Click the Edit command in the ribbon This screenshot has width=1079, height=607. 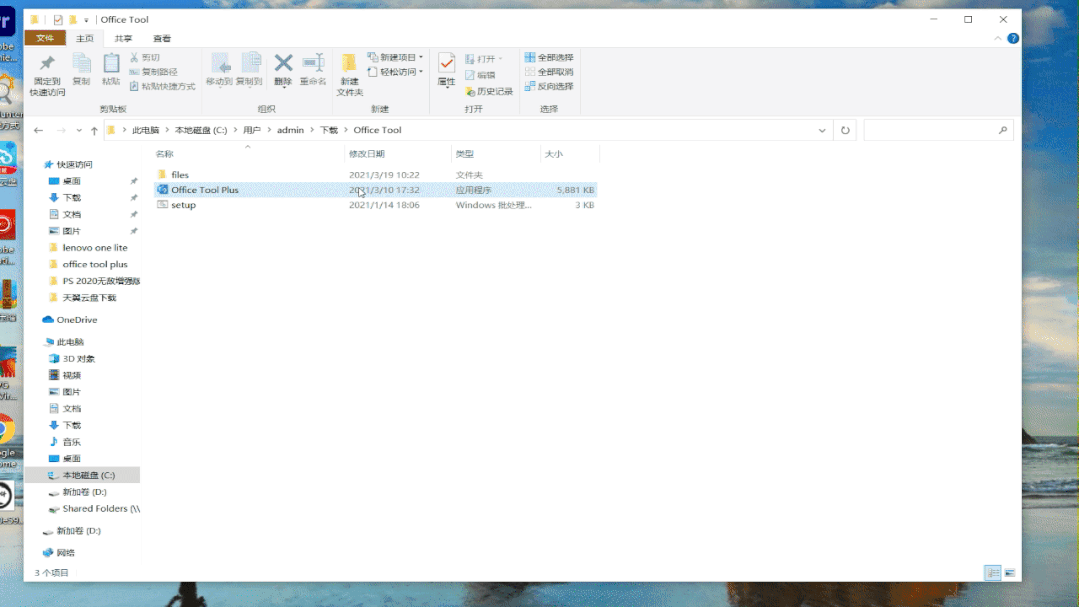(x=480, y=75)
